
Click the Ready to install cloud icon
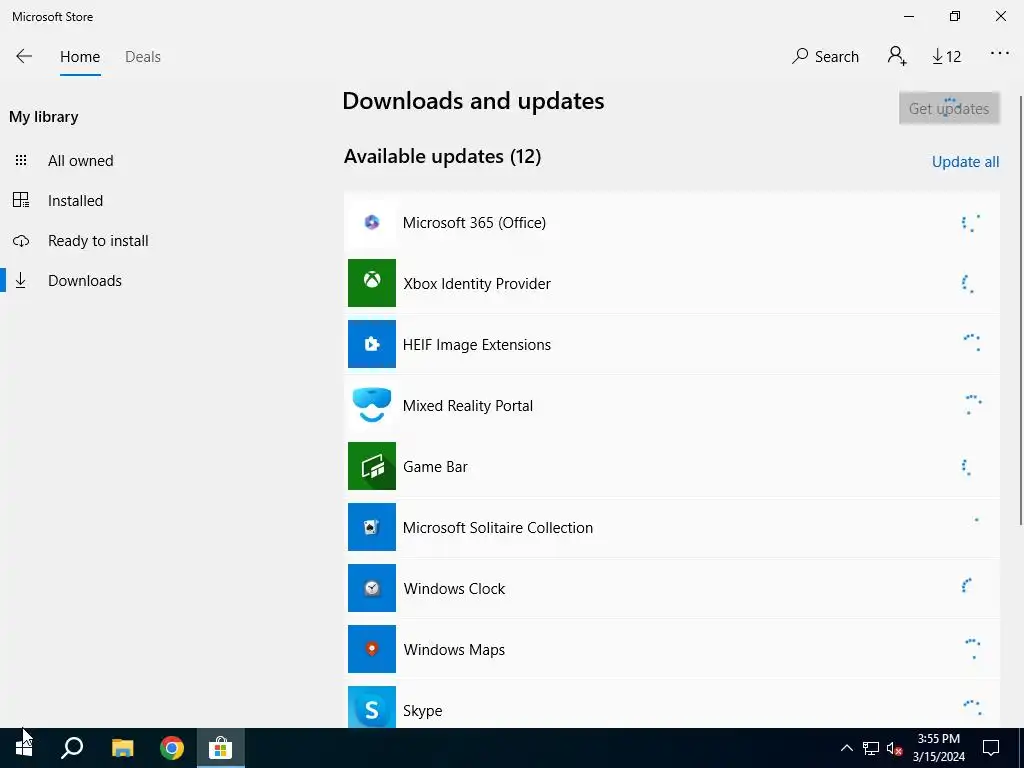point(21,241)
